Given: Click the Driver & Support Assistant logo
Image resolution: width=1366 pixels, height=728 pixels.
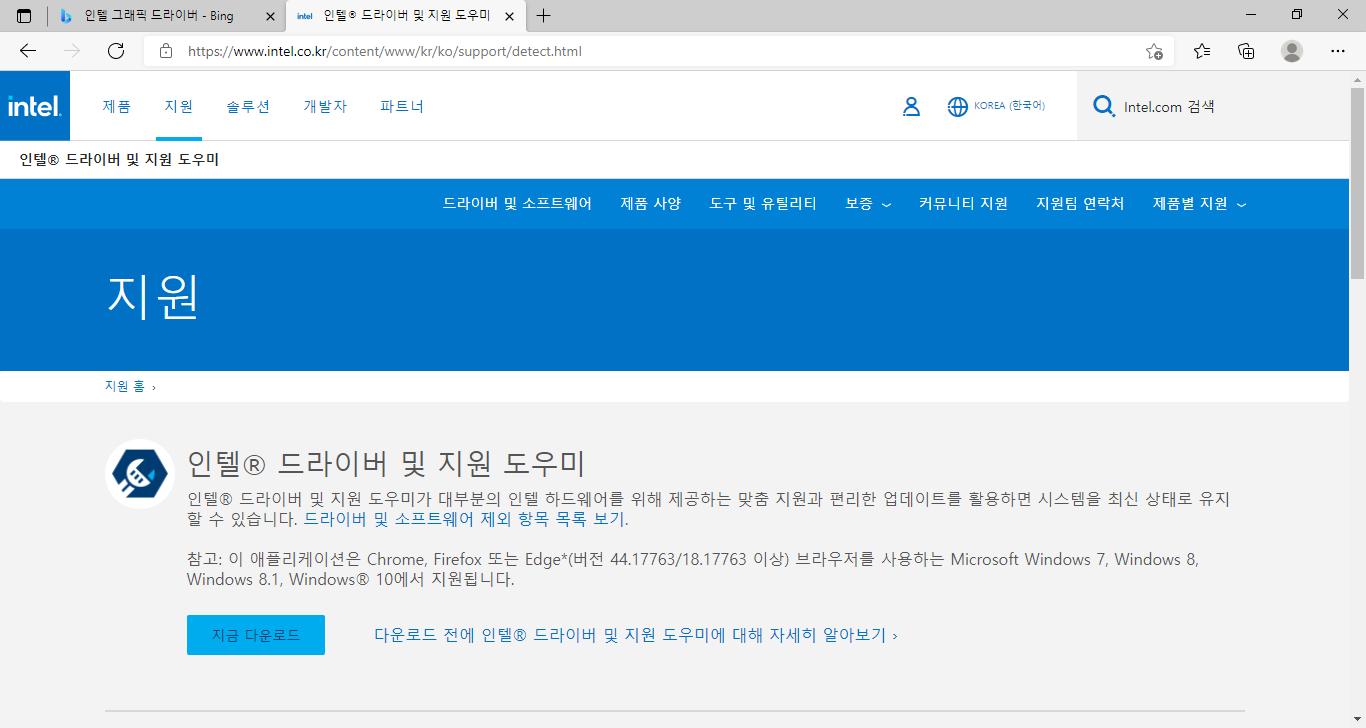Looking at the screenshot, I should pyautogui.click(x=140, y=474).
